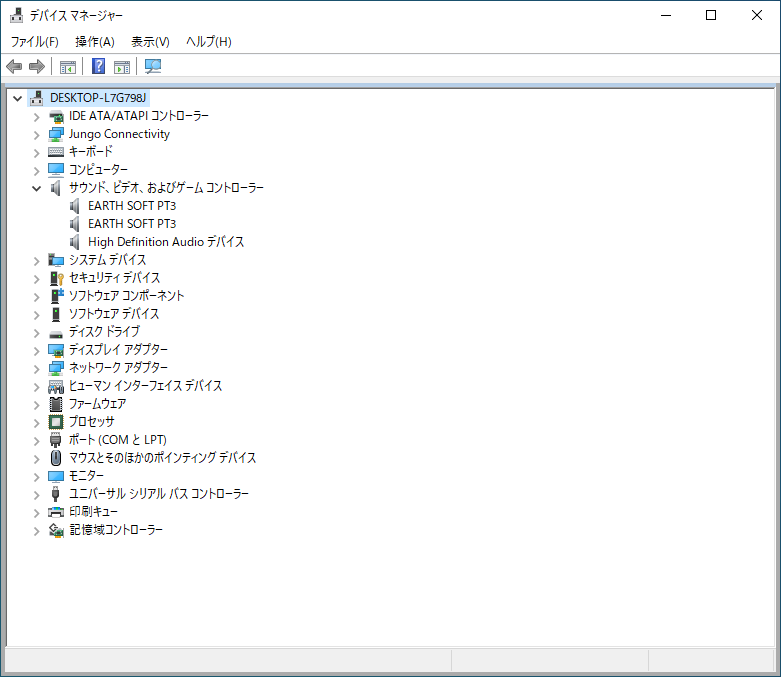Viewport: 781px width, 677px height.
Task: Click the DESKTOP-L7G798J computer icon
Action: [36, 98]
